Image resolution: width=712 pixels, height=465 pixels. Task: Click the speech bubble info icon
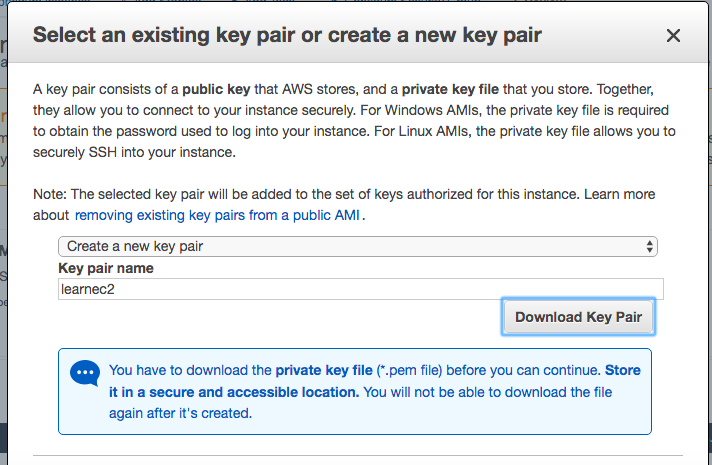click(85, 374)
